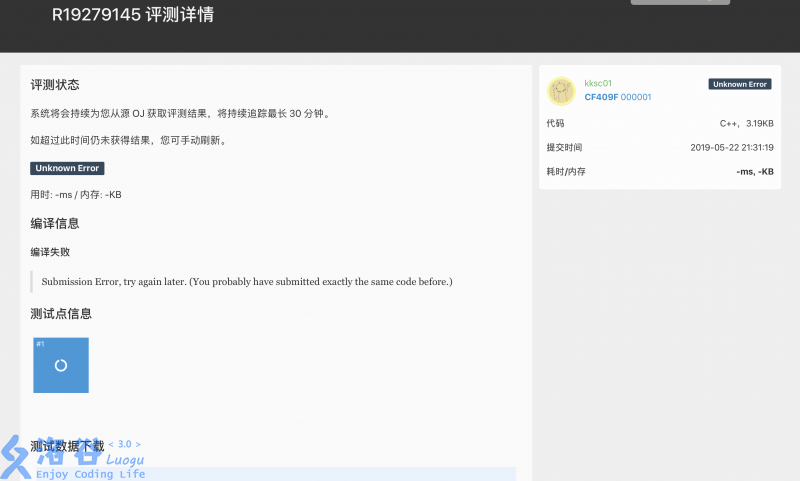This screenshot has height=481, width=800.
Task: Click the 编译信息 section heading
Action: 55,223
